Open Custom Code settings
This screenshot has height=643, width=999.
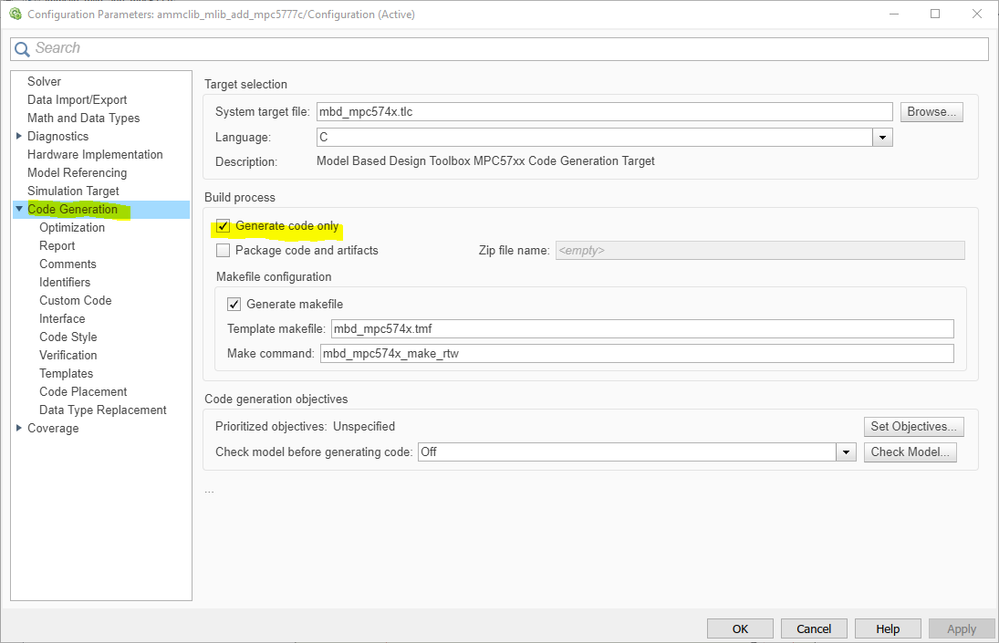pyautogui.click(x=75, y=301)
